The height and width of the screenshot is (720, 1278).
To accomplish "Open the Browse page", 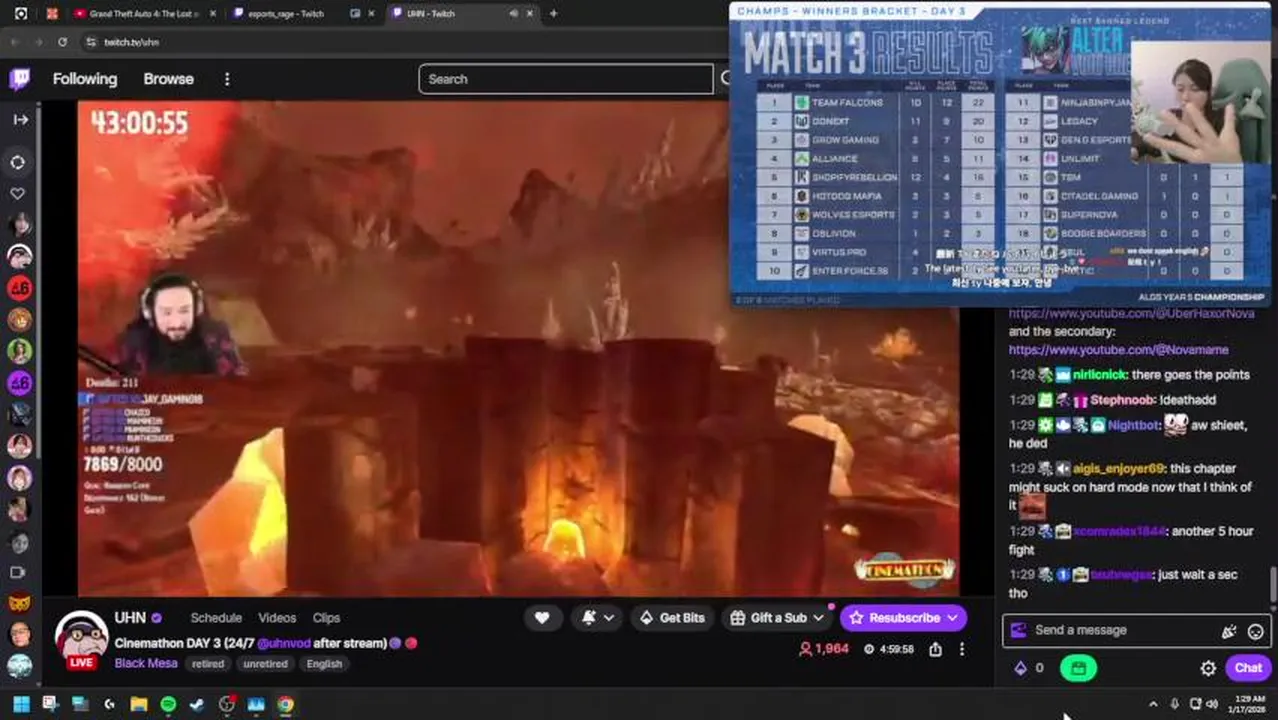I will pyautogui.click(x=168, y=79).
